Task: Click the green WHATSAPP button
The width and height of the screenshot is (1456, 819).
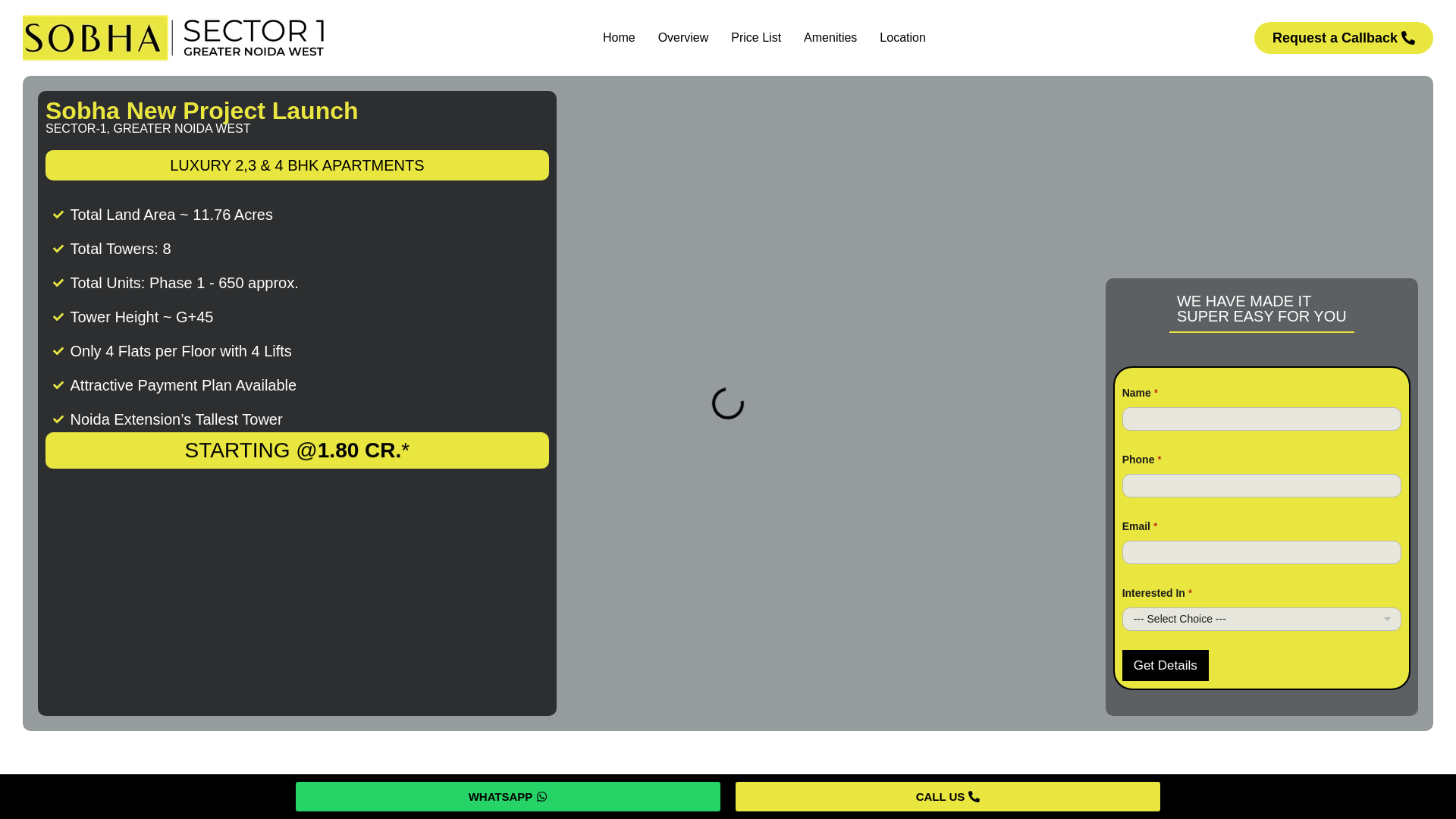Action: click(507, 797)
